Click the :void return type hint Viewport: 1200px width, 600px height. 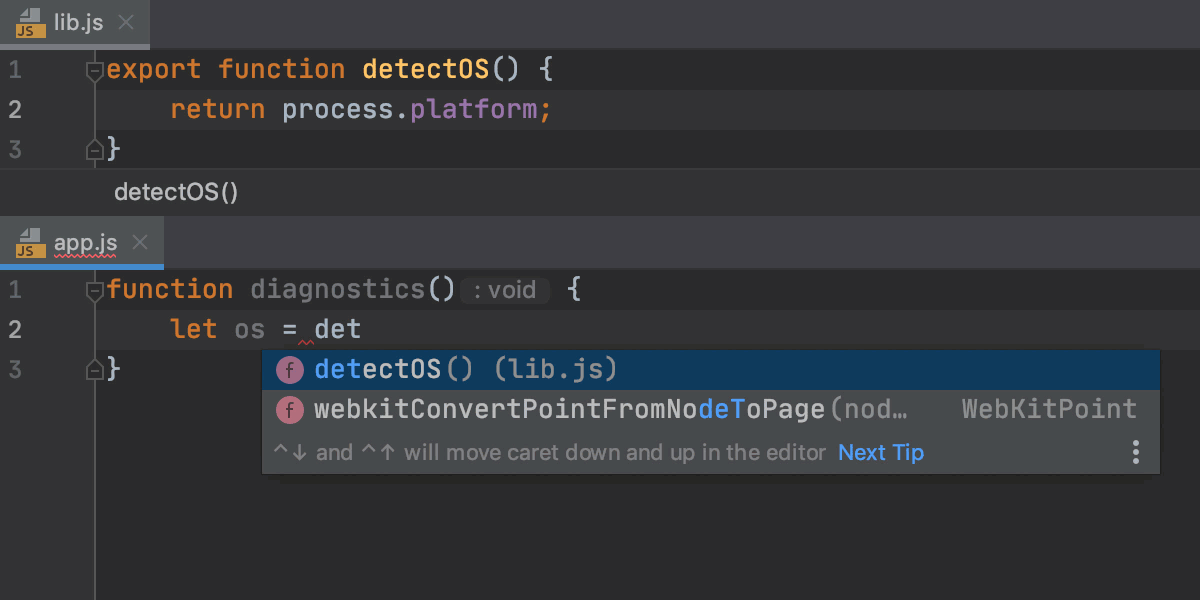pyautogui.click(x=505, y=290)
